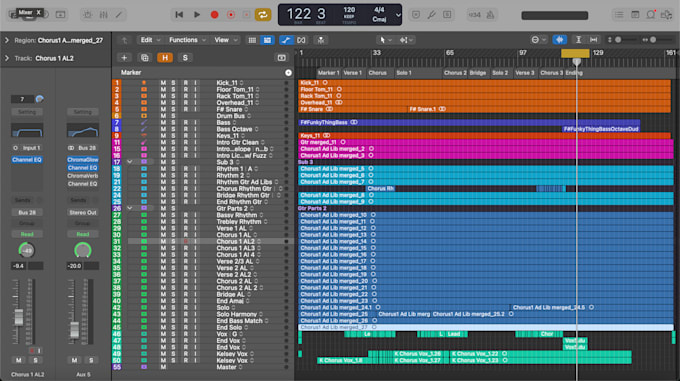
Task: Click the Bus 28 output slot on left strip
Action: coord(27,212)
